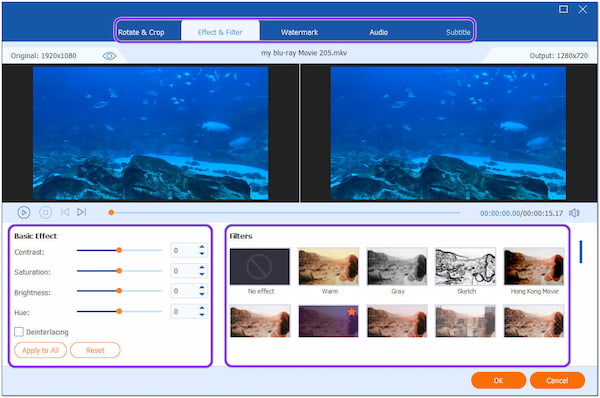Jump to the previous frame
Screen dimensions: 600x398
click(x=65, y=212)
